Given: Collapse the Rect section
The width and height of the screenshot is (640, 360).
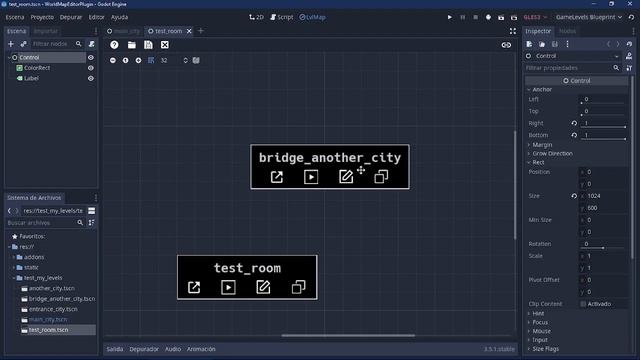Looking at the screenshot, I should pyautogui.click(x=529, y=162).
